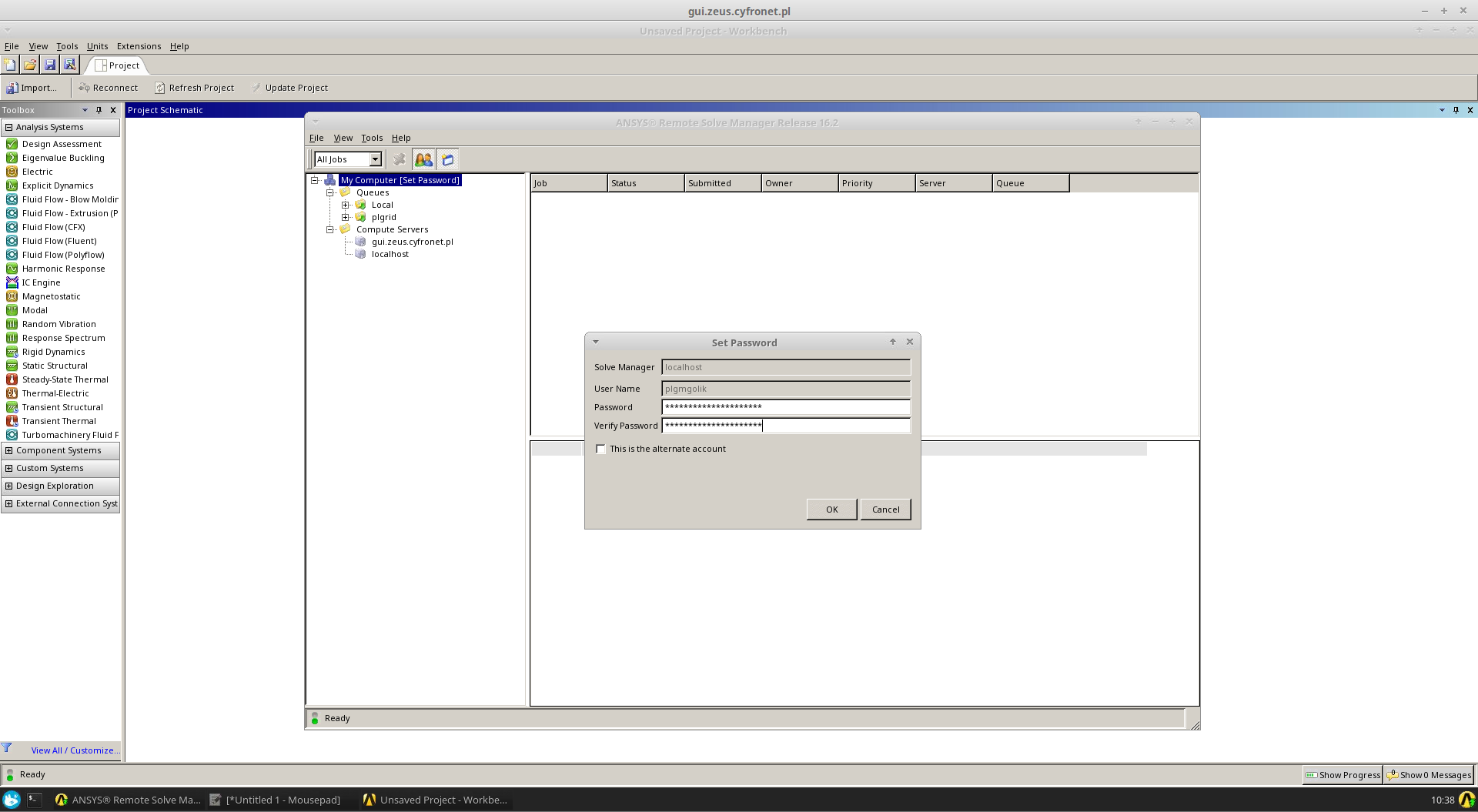Click Show 0 Messages button

(1430, 775)
